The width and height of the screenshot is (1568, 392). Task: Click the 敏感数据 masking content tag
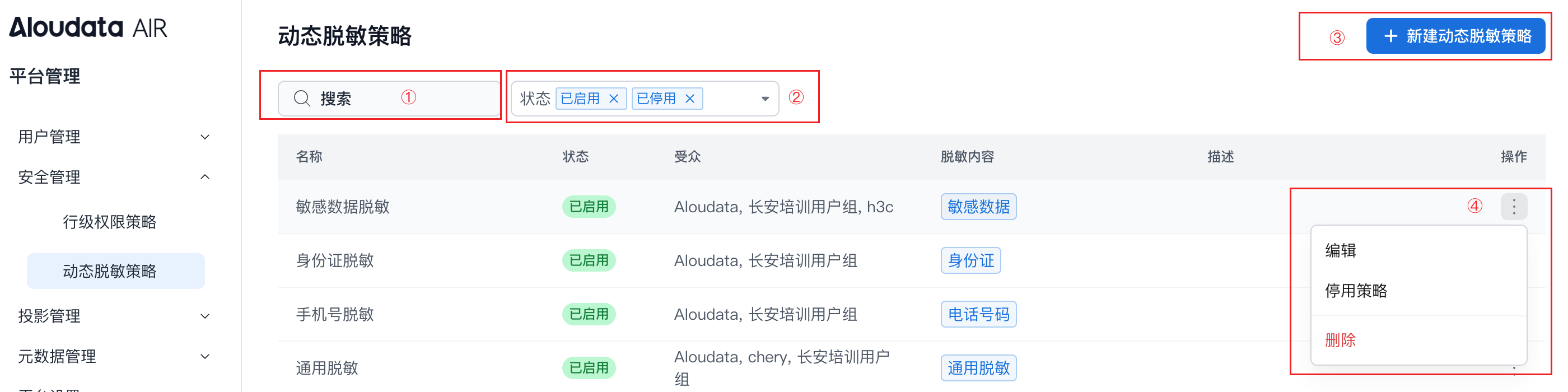tap(978, 207)
